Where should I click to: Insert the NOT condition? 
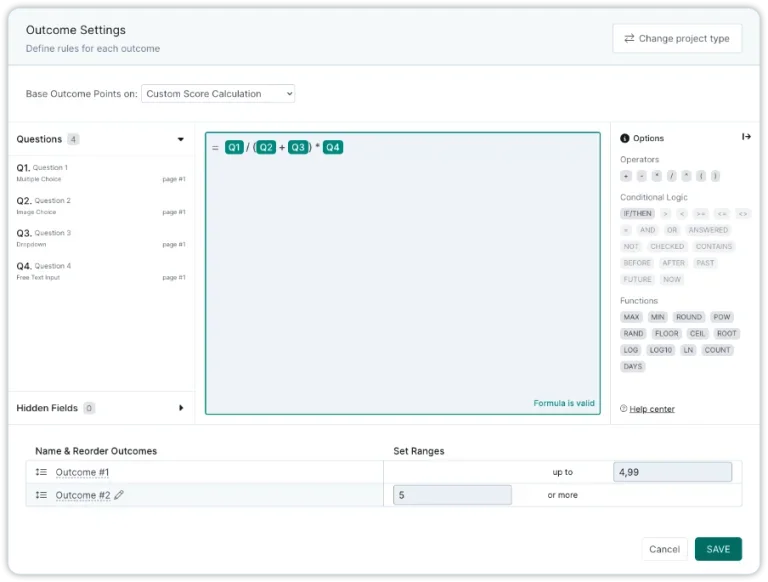tap(631, 246)
